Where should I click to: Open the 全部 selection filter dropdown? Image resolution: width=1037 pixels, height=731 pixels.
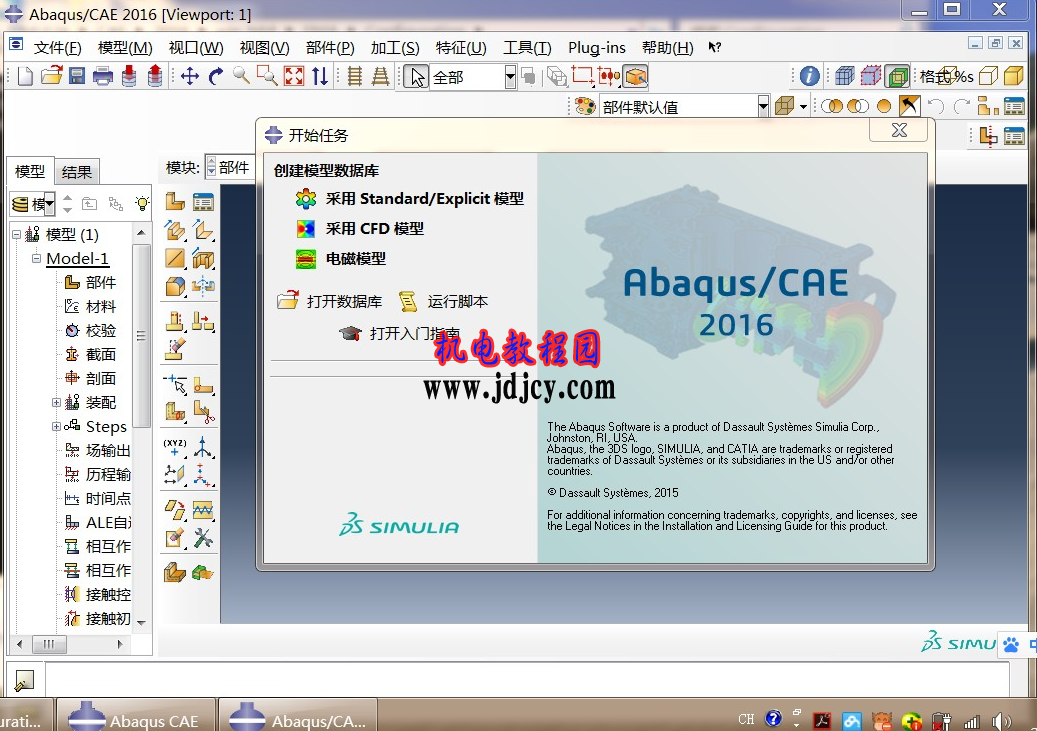tap(510, 77)
